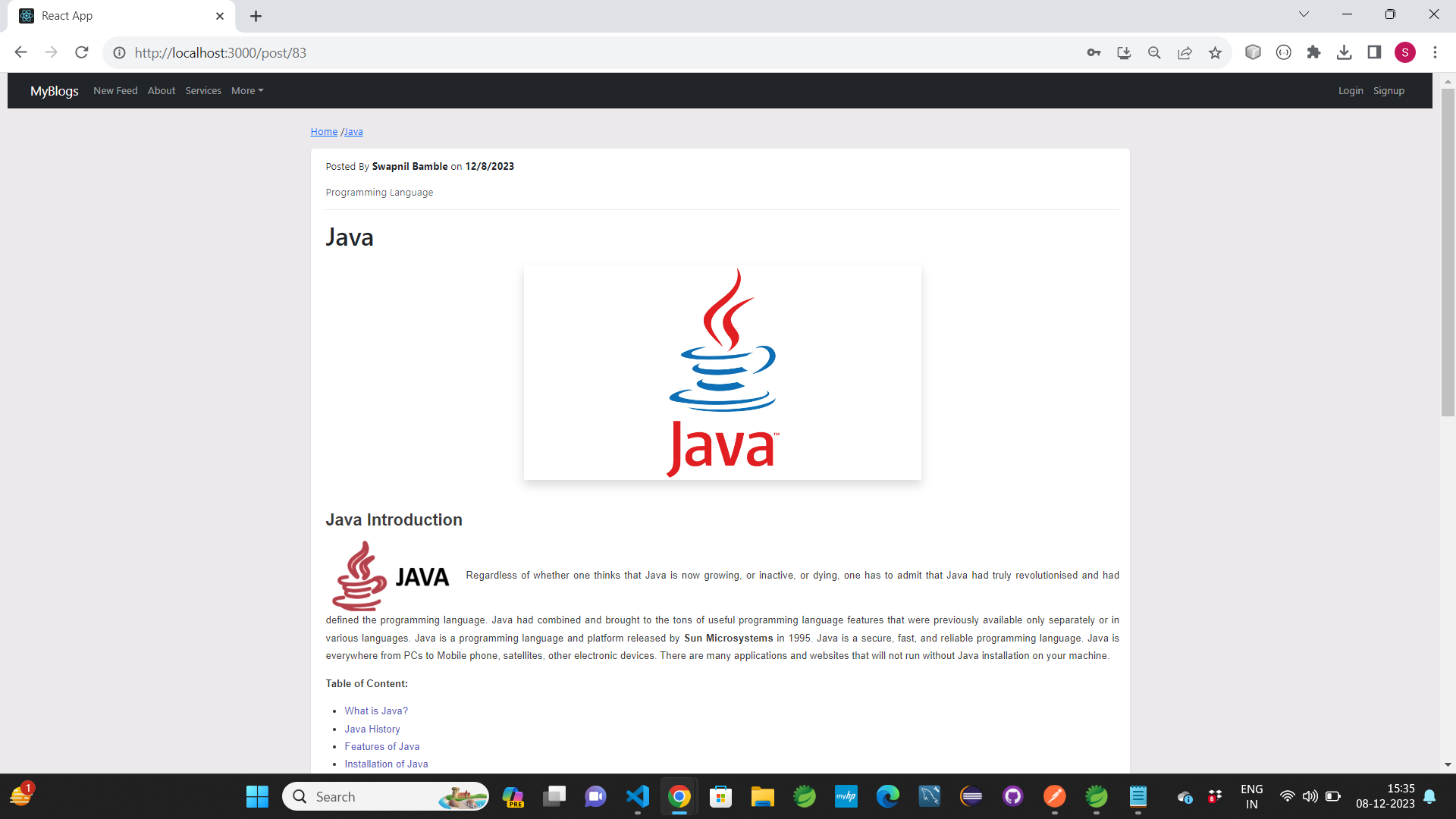
Task: Click the URL address bar field
Action: [x=531, y=52]
